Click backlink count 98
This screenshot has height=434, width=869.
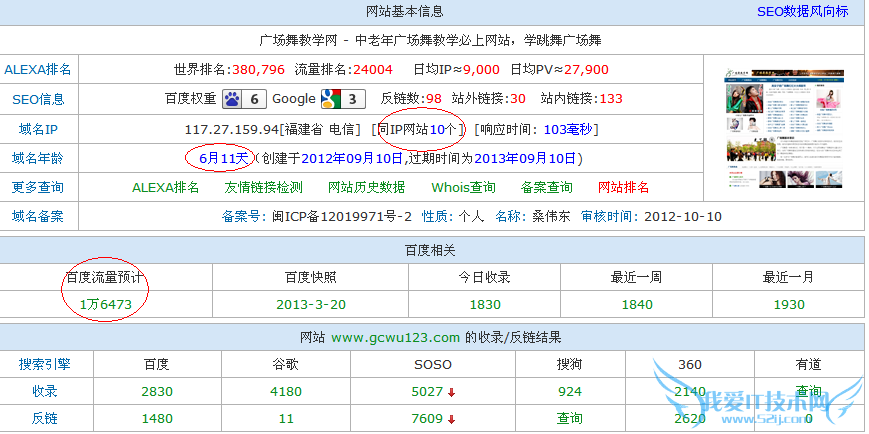[x=434, y=99]
